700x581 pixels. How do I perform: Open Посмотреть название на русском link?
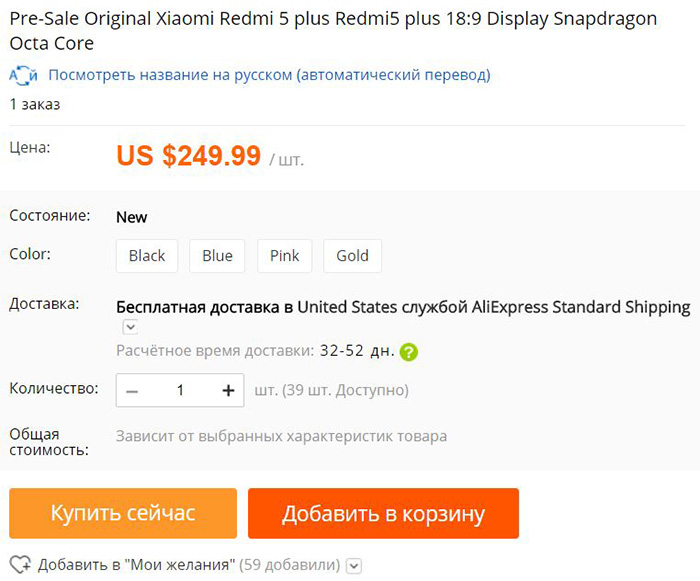coord(269,75)
